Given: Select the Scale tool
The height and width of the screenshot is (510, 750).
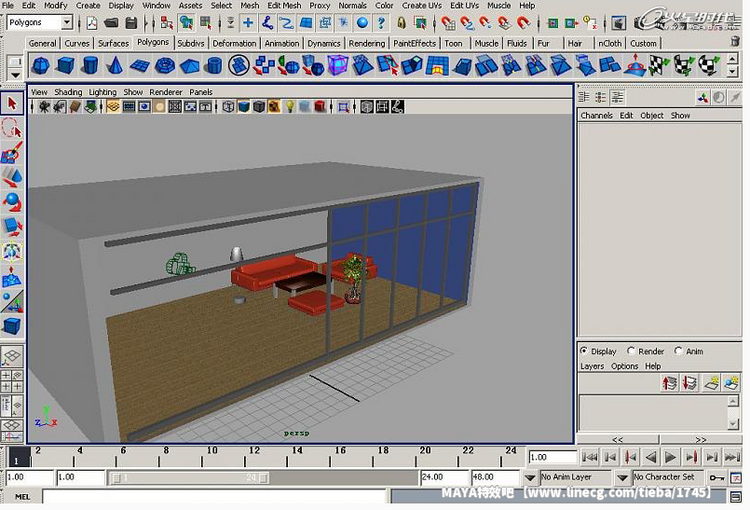Looking at the screenshot, I should tap(12, 227).
